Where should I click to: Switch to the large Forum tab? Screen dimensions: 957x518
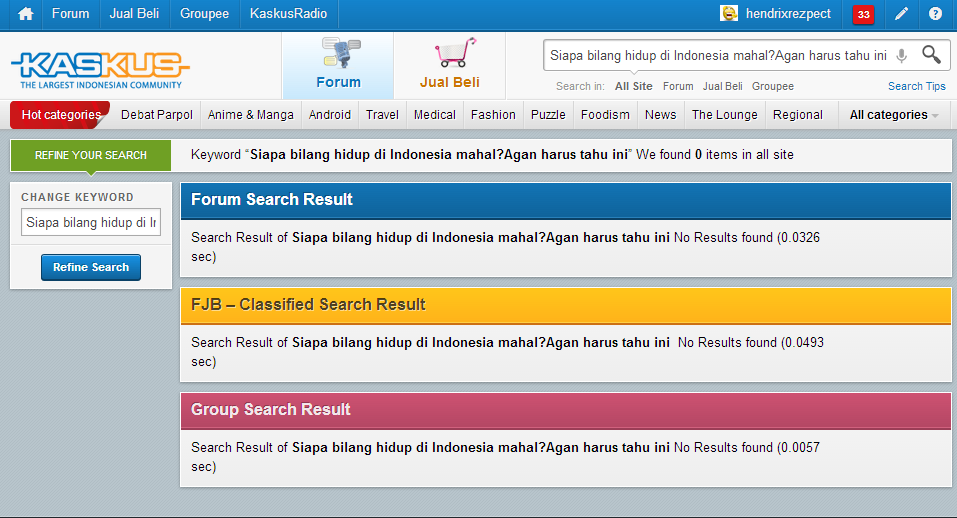click(x=338, y=65)
